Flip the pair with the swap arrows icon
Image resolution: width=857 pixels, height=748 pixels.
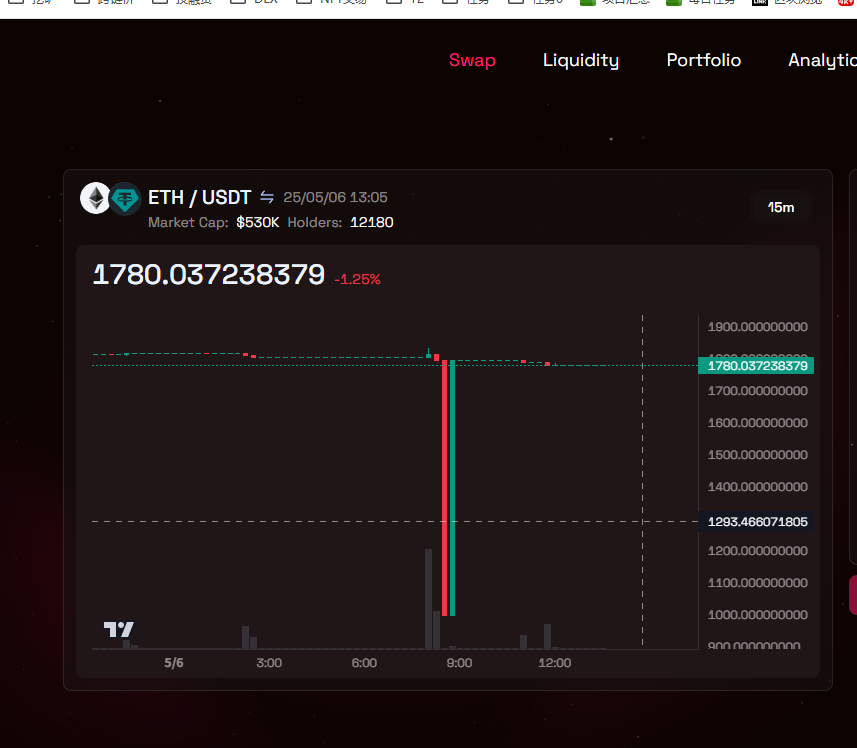click(x=267, y=197)
